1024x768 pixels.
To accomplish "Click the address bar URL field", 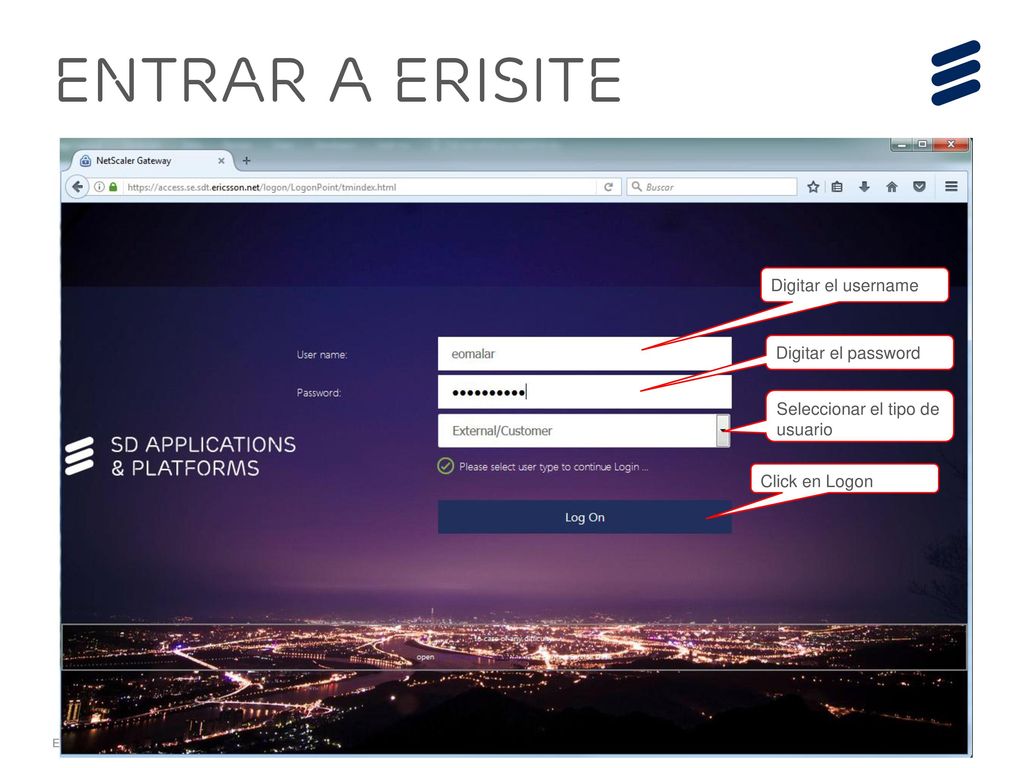I will click(359, 187).
